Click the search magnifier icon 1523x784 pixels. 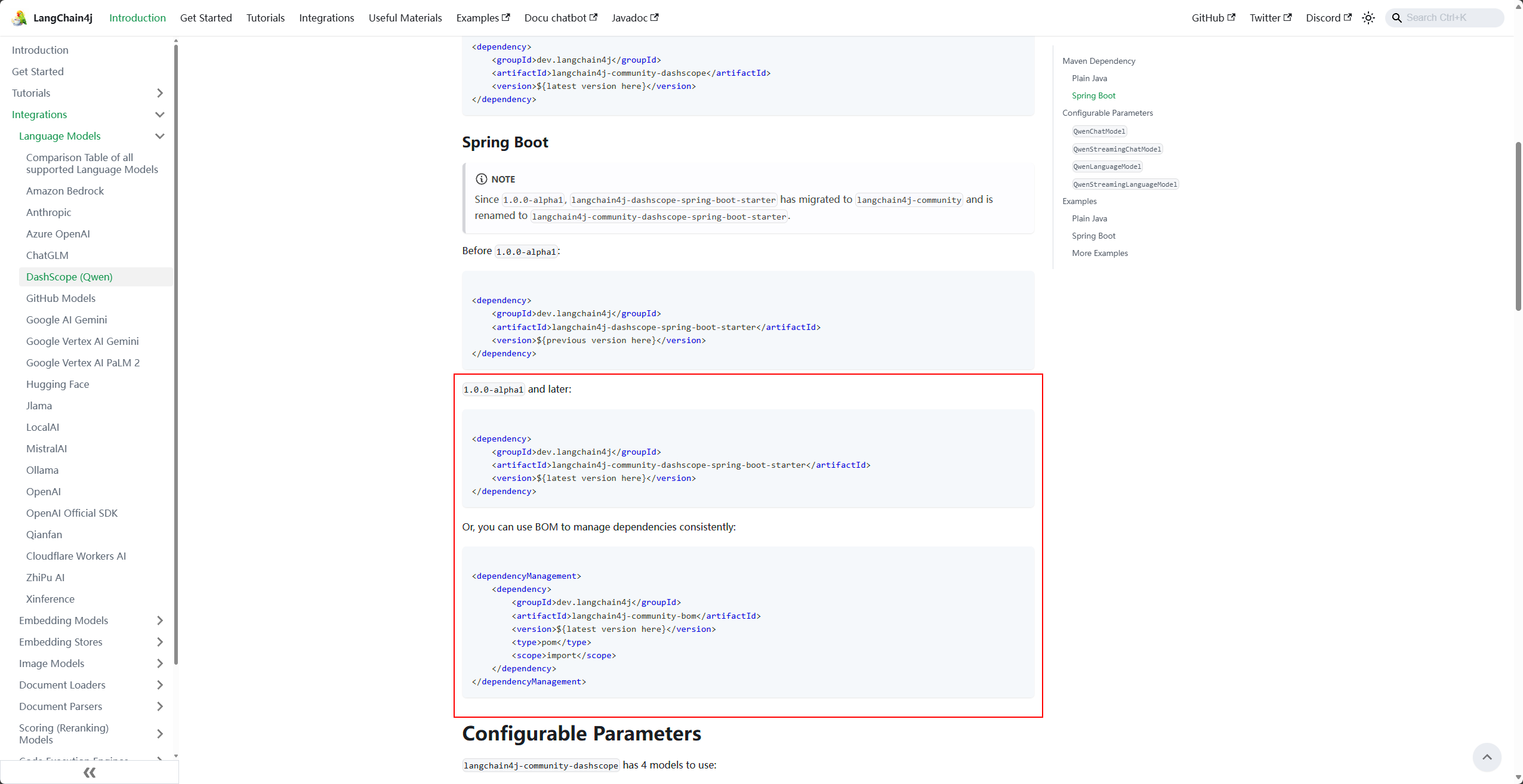click(1396, 18)
